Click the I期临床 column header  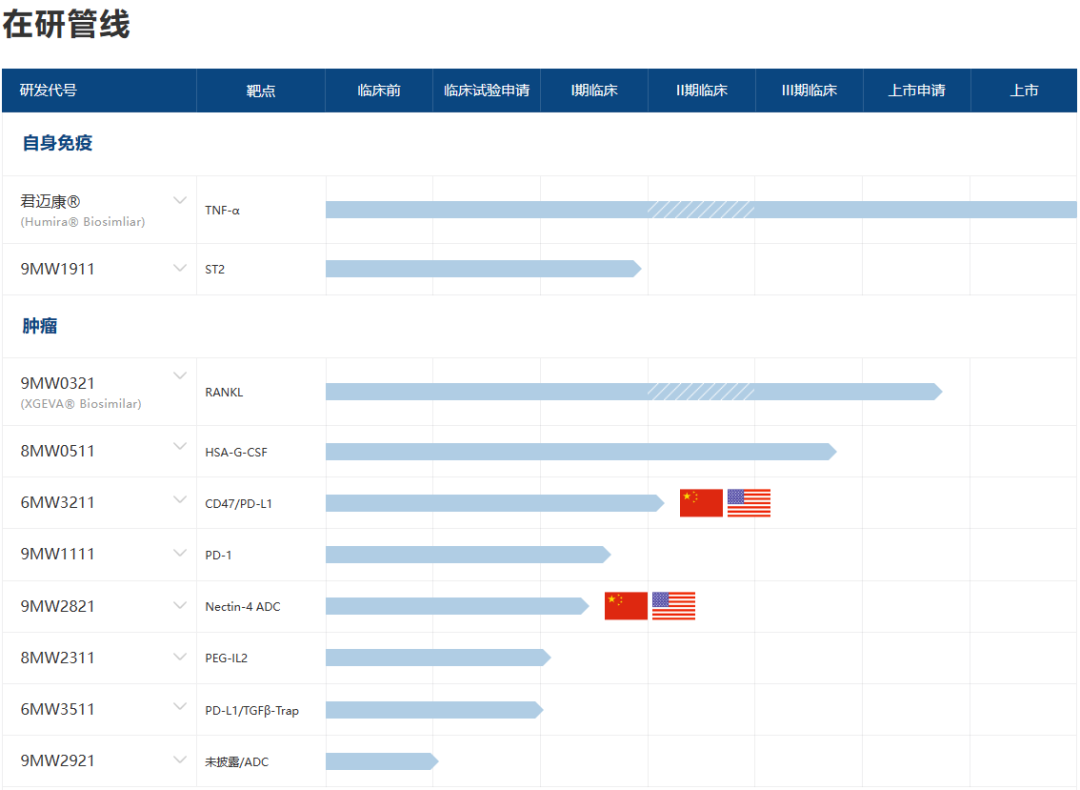pos(594,90)
